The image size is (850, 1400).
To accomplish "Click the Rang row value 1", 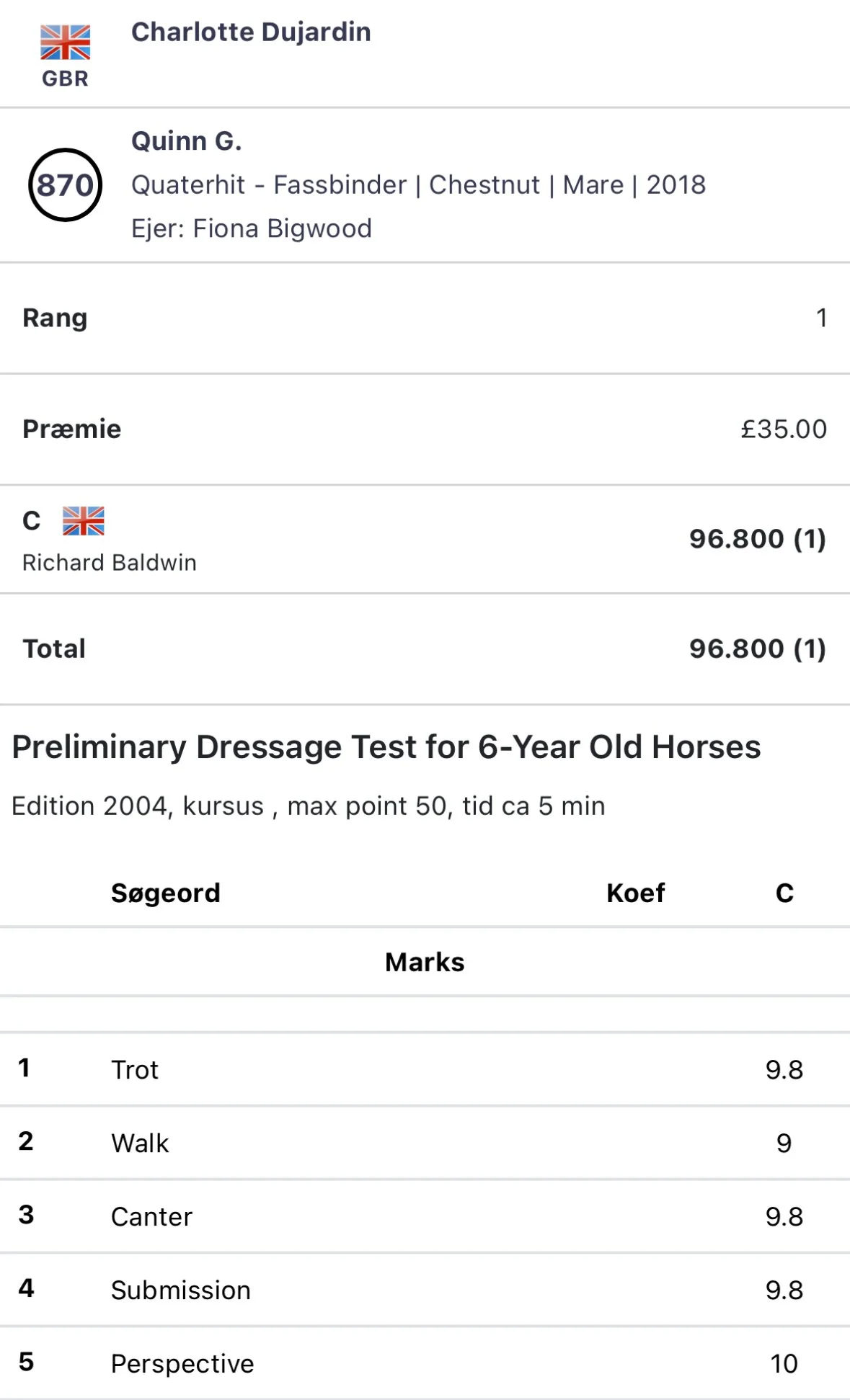I will 821,318.
